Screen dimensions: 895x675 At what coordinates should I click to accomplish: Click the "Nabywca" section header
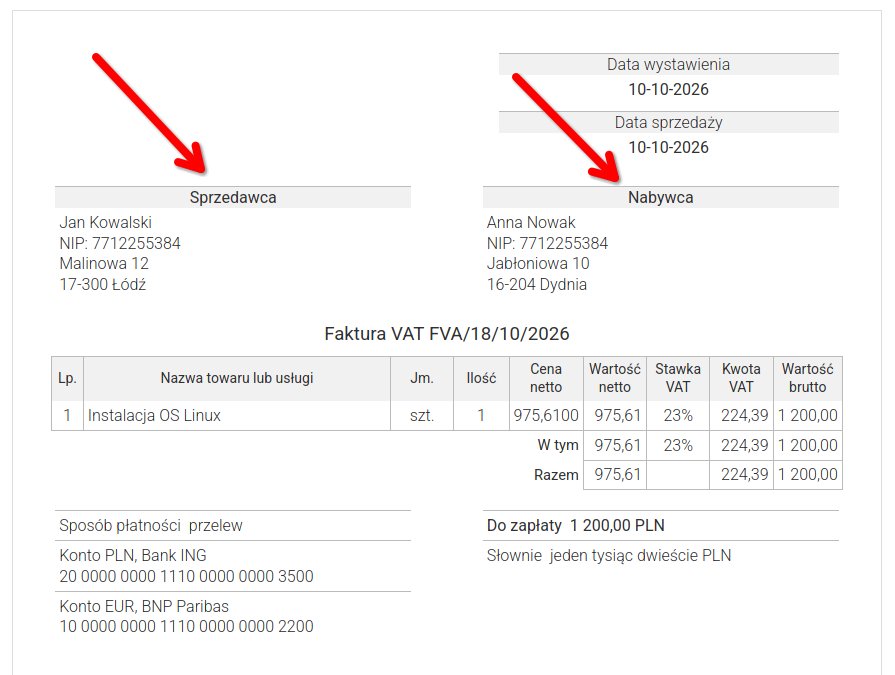[661, 197]
